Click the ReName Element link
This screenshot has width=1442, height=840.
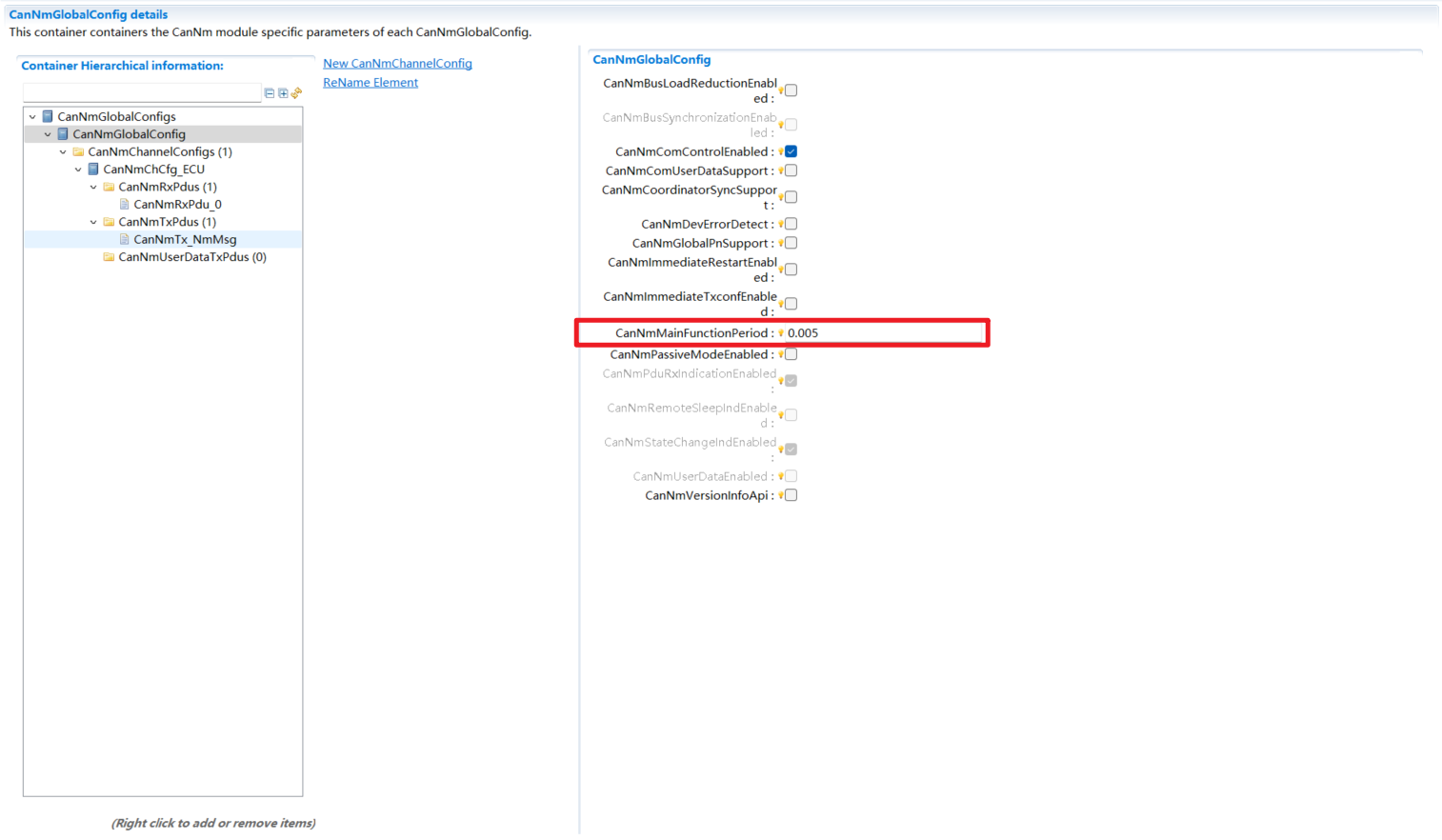[x=370, y=82]
